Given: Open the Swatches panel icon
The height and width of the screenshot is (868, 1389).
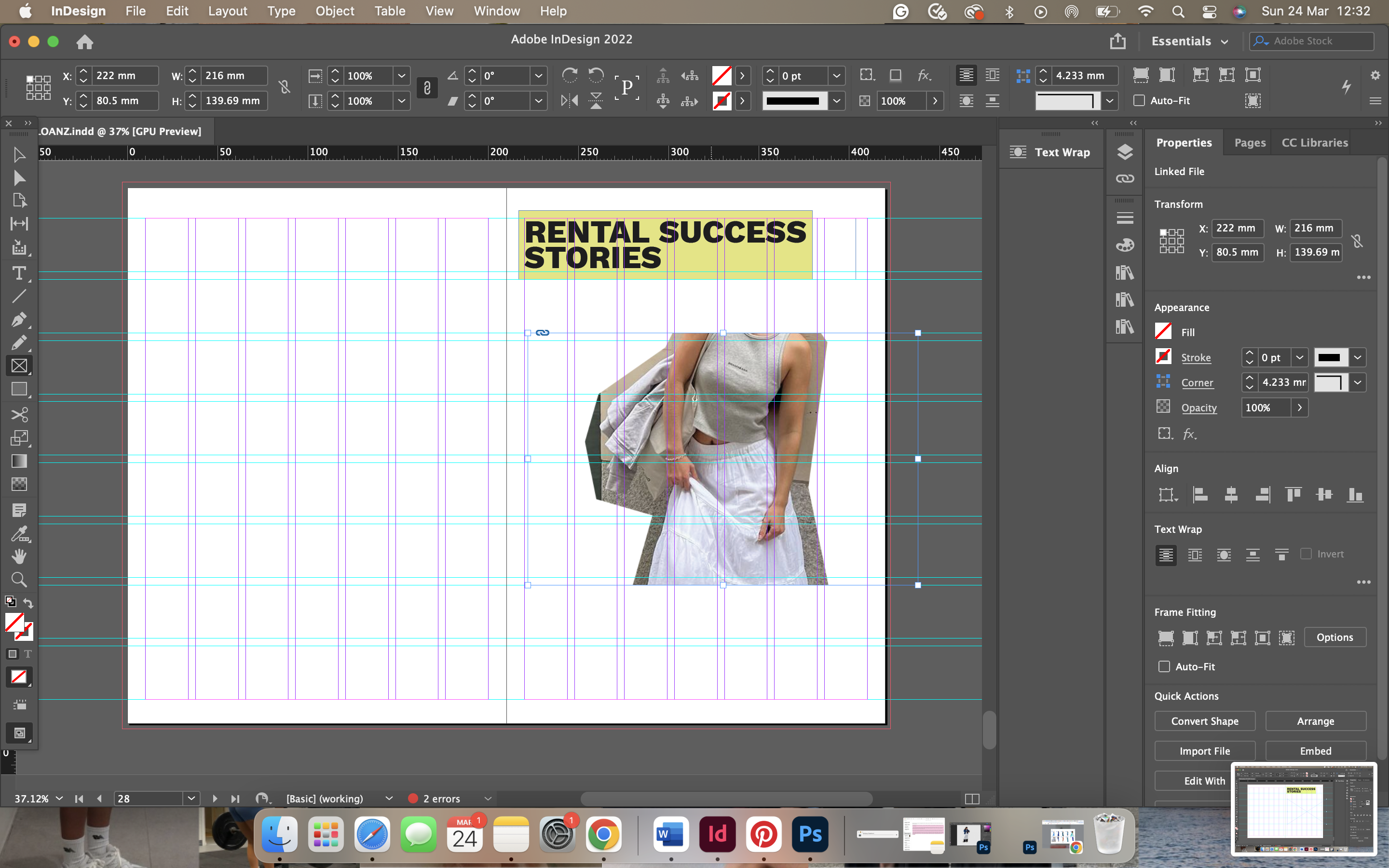Looking at the screenshot, I should pyautogui.click(x=1125, y=244).
